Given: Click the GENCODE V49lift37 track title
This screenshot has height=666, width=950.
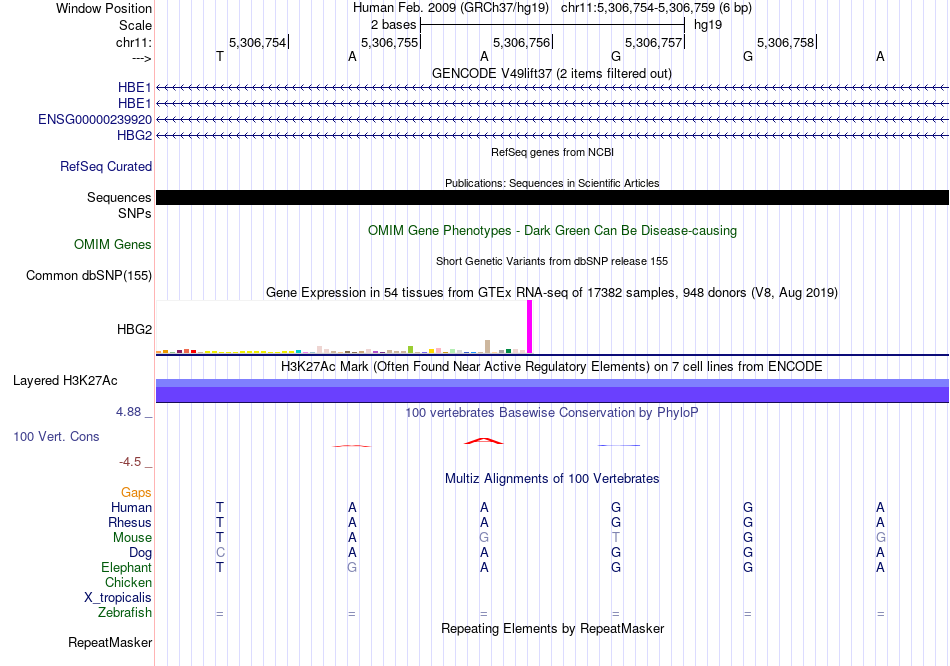Looking at the screenshot, I should click(552, 73).
